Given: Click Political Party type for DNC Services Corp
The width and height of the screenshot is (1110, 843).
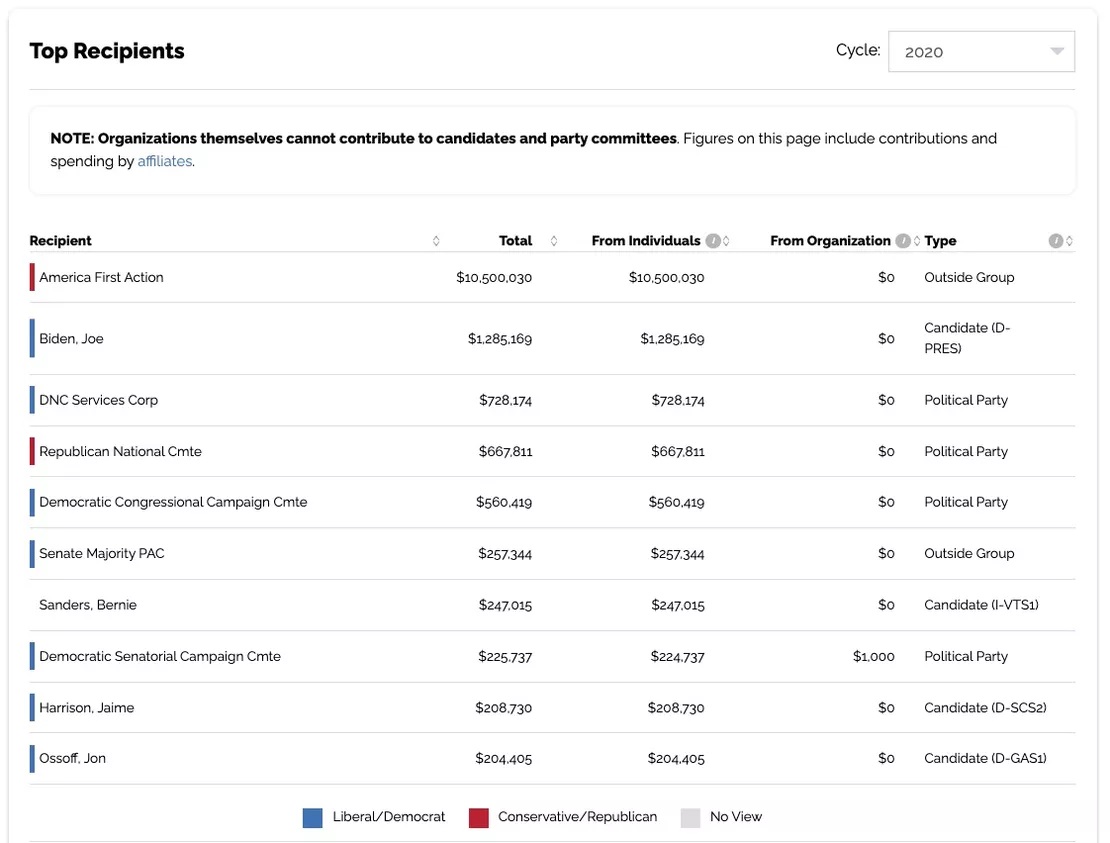Looking at the screenshot, I should point(966,400).
